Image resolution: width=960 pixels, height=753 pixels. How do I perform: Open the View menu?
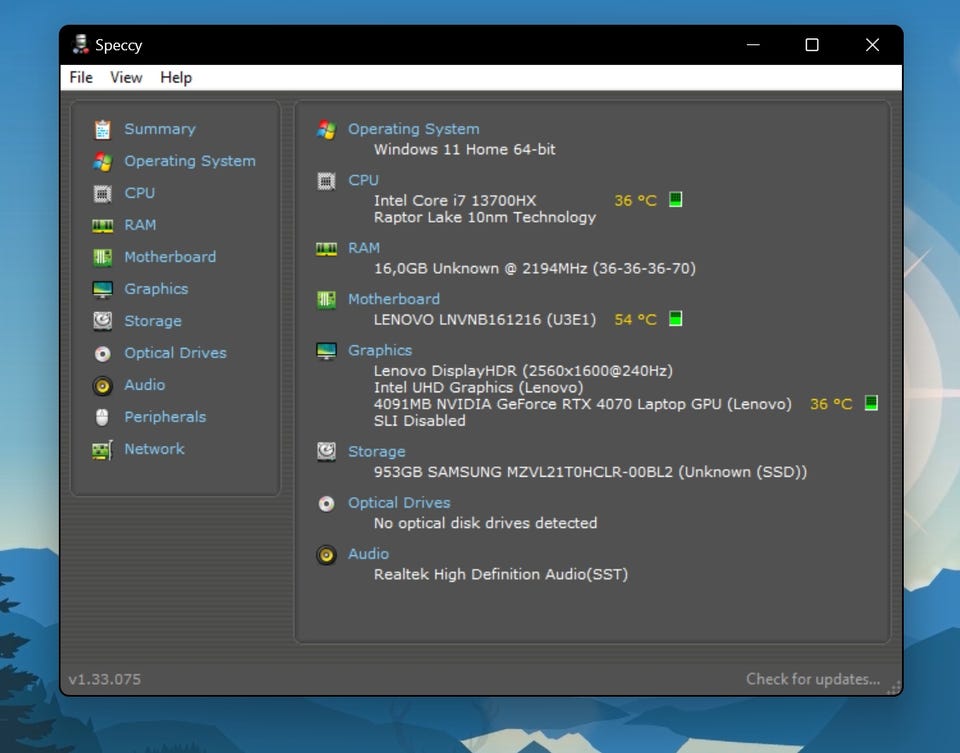[126, 77]
